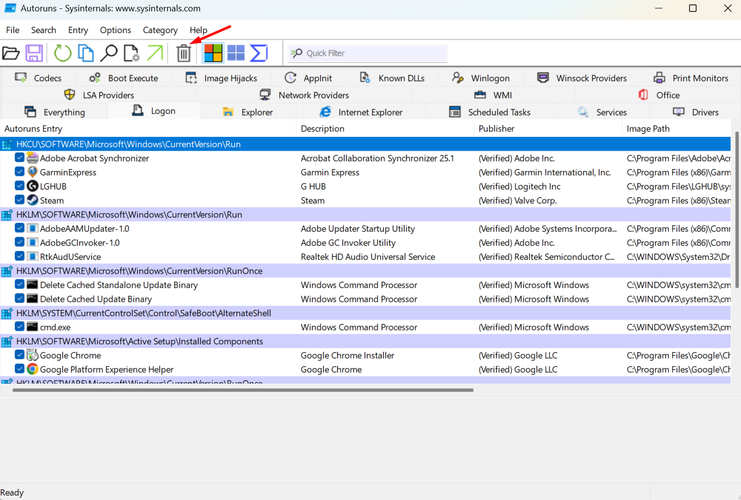This screenshot has height=500, width=741.
Task: Click the Delete trash can icon
Action: click(184, 53)
